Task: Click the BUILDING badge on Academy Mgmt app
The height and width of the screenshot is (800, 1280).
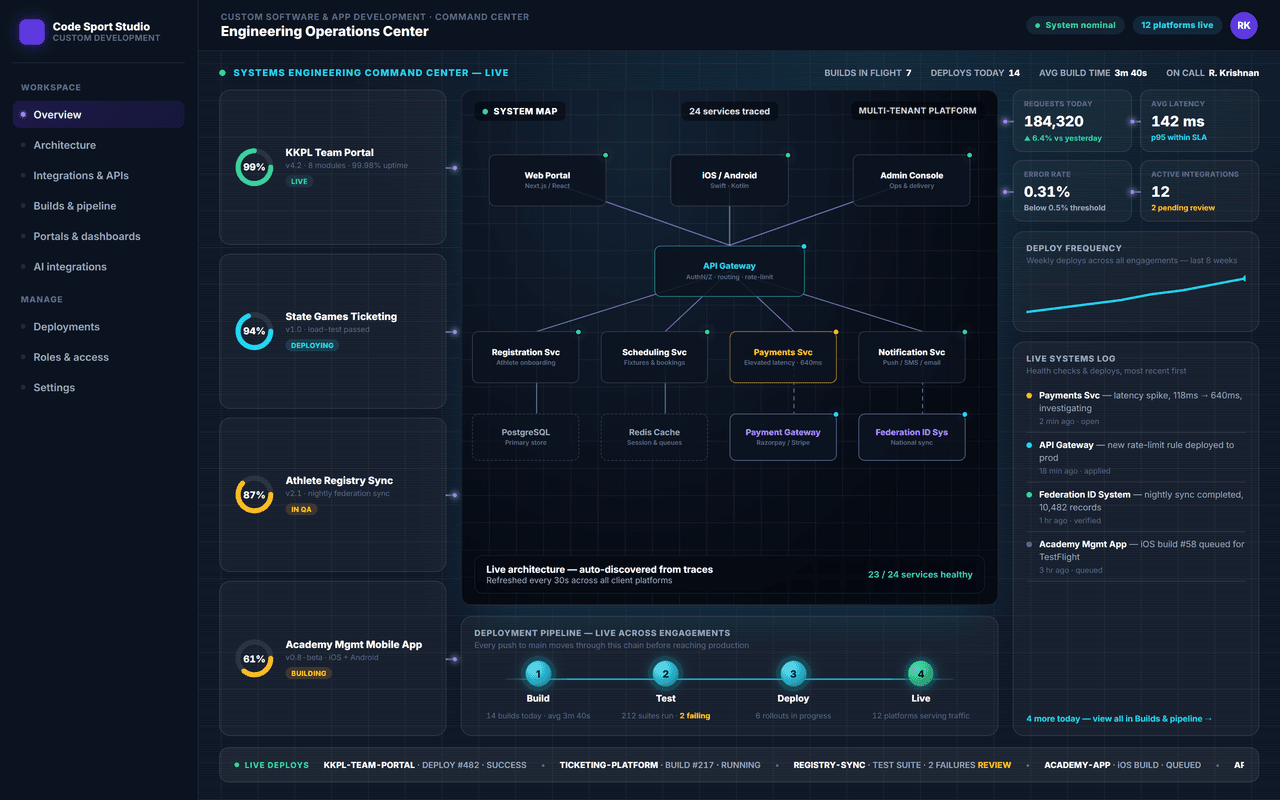Action: (x=309, y=674)
